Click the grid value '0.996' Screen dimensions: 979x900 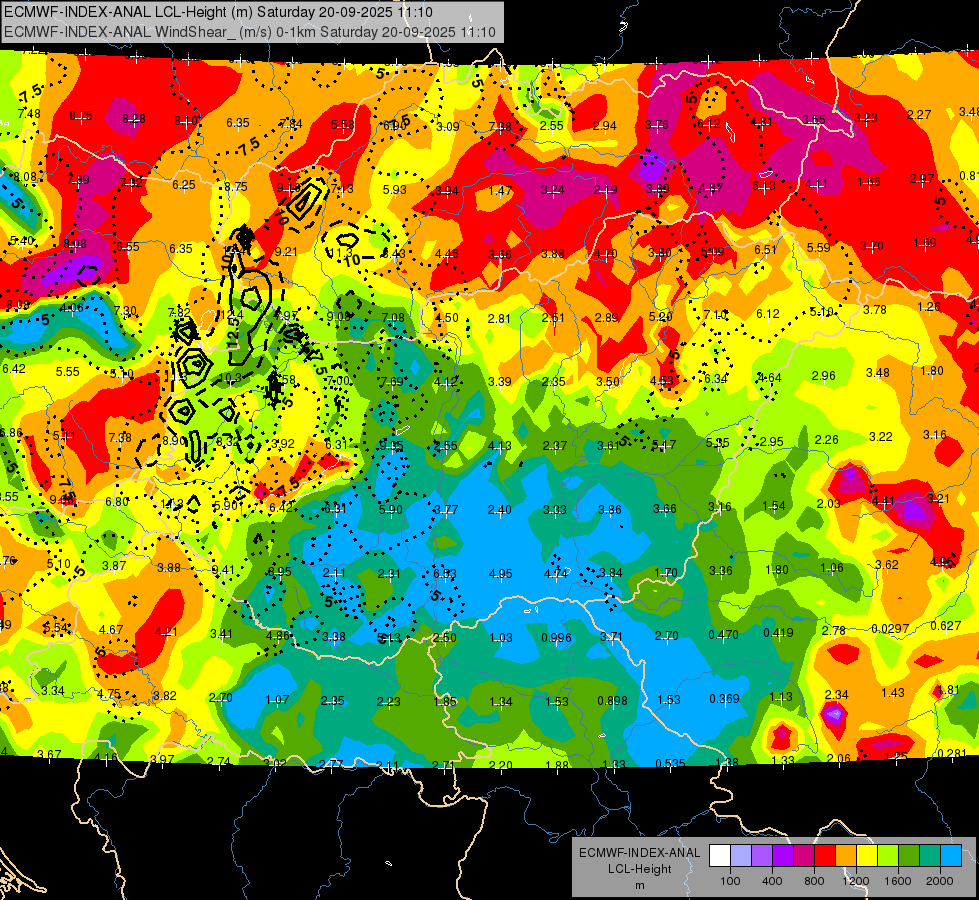coord(556,638)
